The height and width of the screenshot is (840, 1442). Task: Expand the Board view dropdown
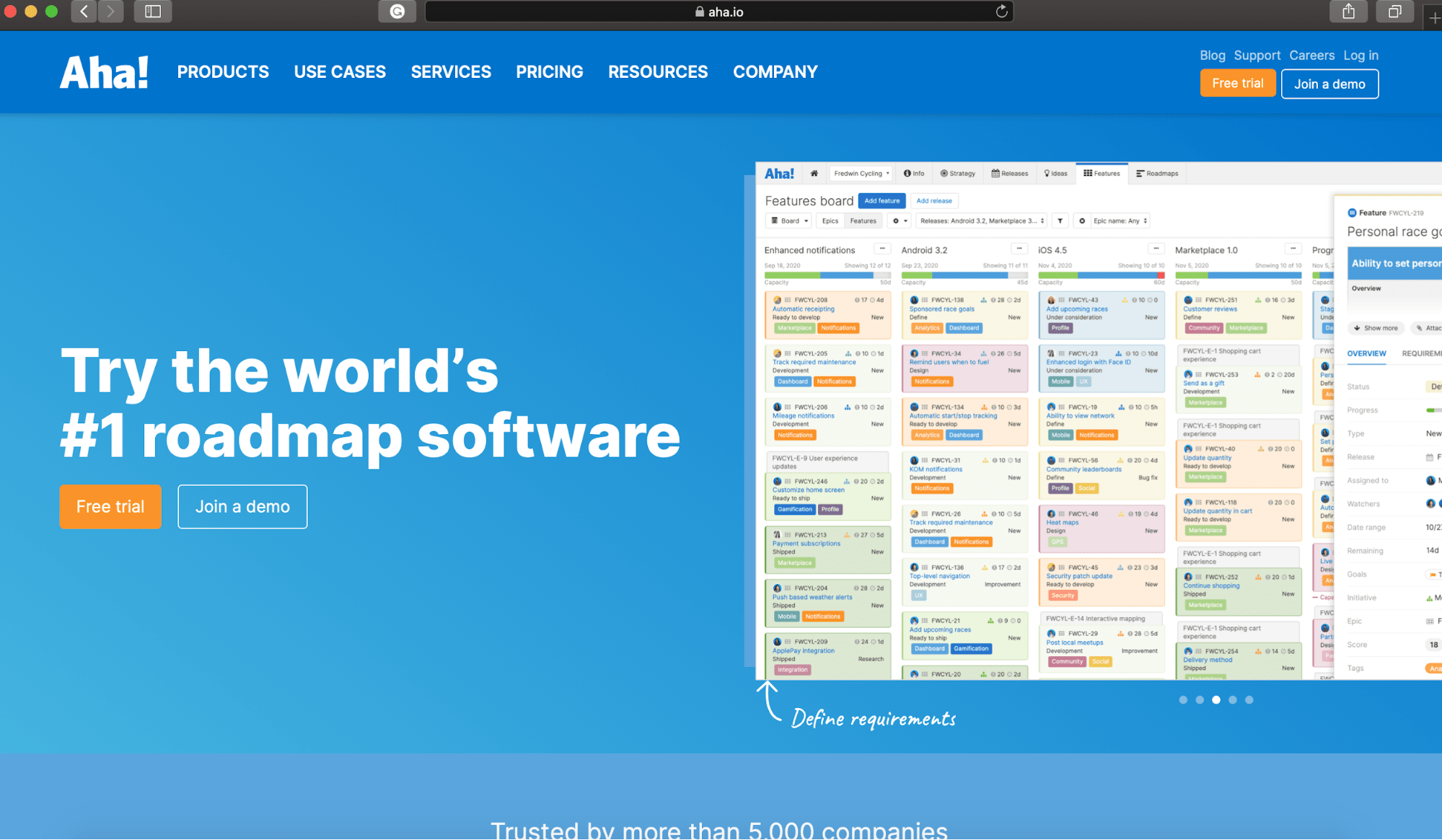(789, 221)
